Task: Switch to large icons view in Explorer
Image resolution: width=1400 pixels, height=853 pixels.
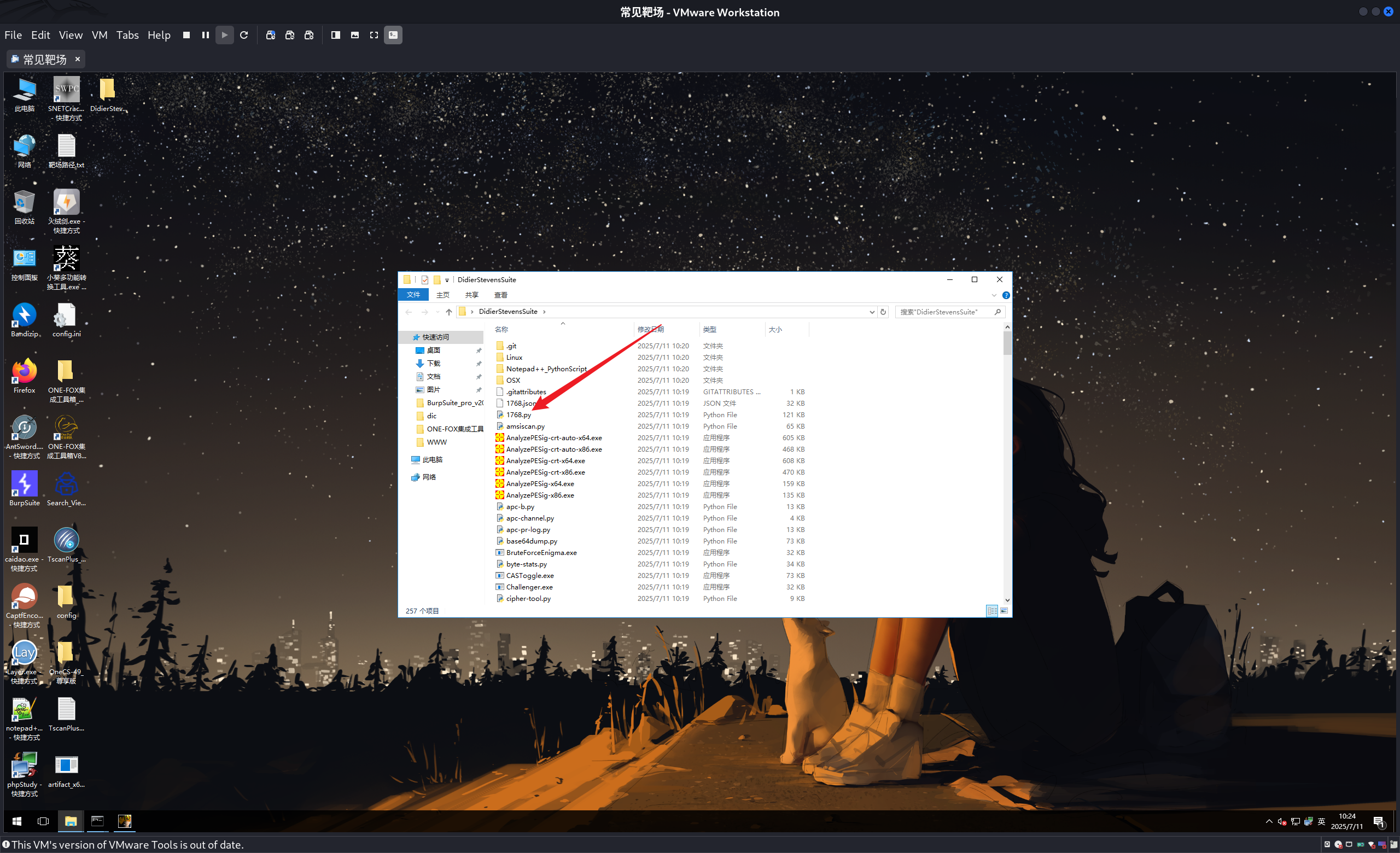Action: (1004, 611)
